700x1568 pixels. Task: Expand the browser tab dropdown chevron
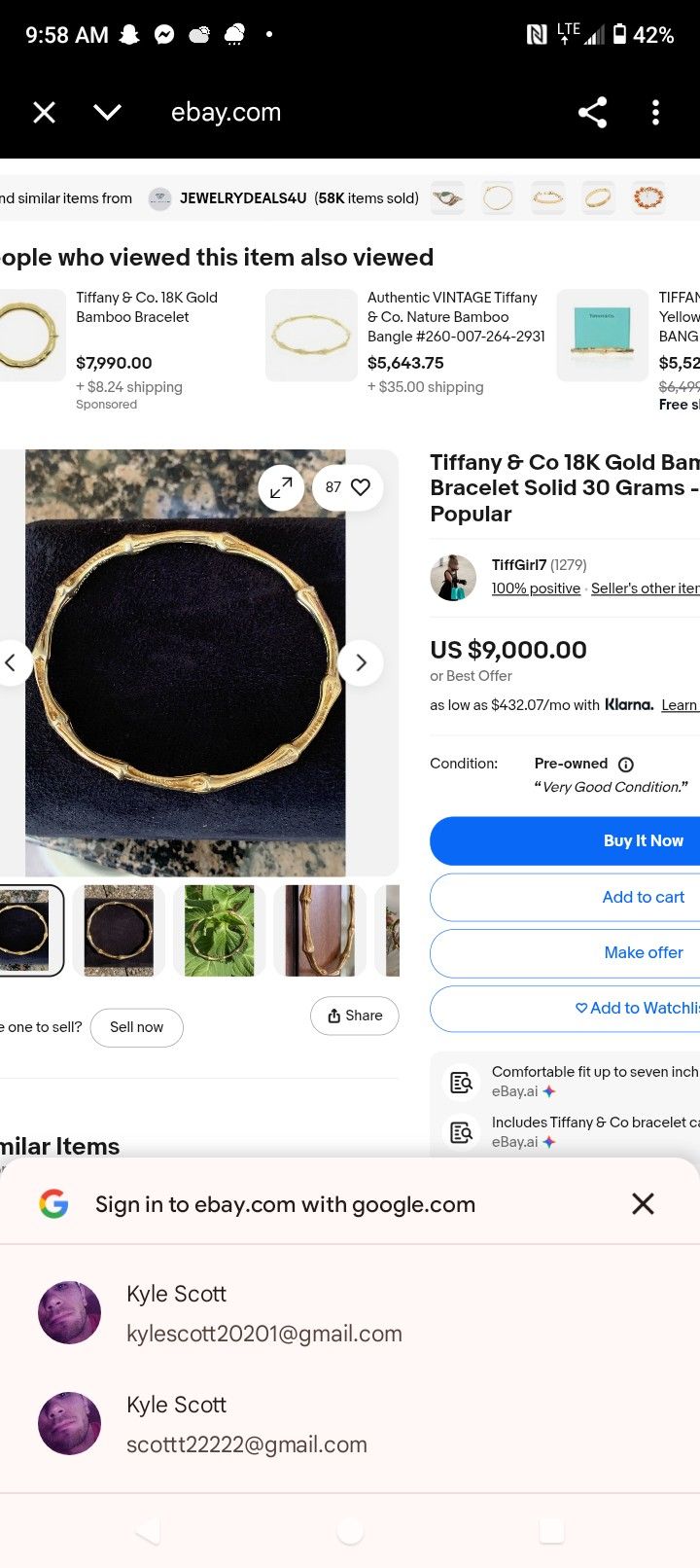pyautogui.click(x=107, y=113)
